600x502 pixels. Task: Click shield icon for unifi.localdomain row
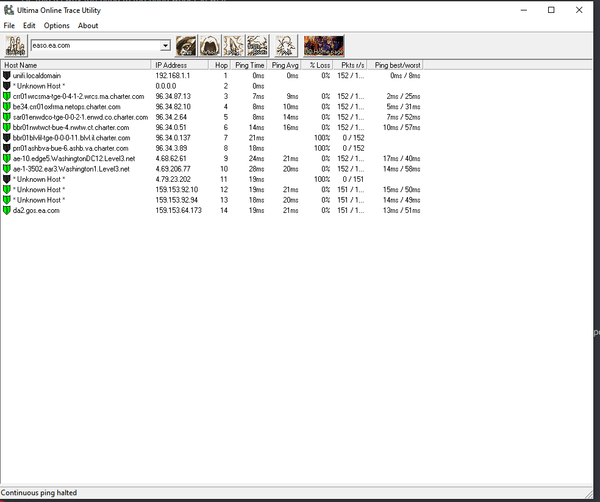[x=7, y=75]
